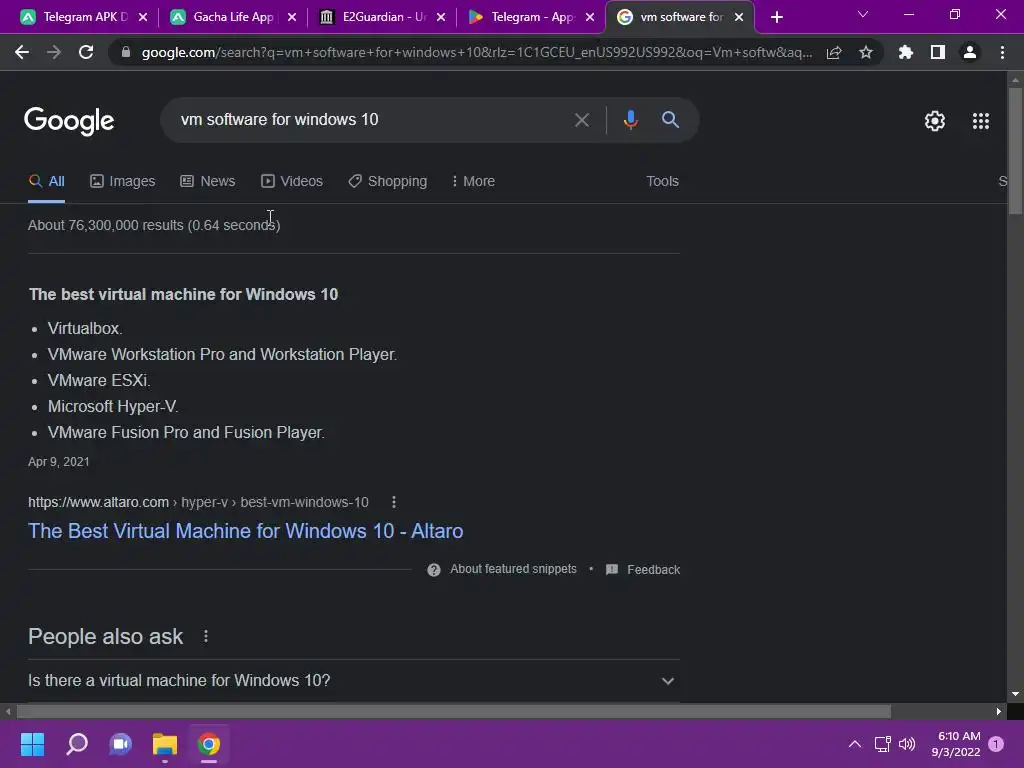Open Chrome three-dot menu
Viewport: 1024px width, 768px height.
coord(1002,52)
